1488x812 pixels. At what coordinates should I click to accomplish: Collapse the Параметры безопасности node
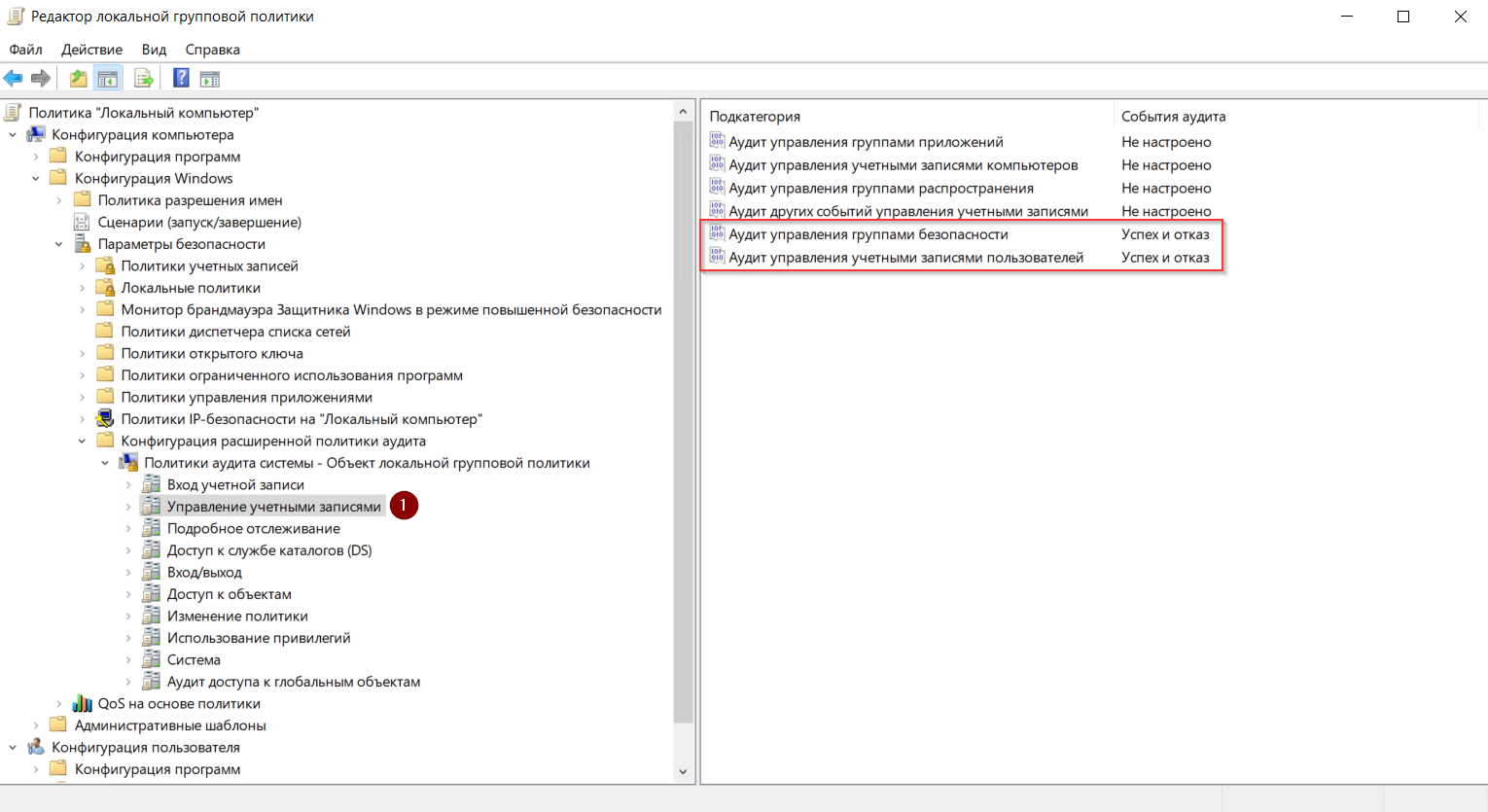tap(59, 244)
